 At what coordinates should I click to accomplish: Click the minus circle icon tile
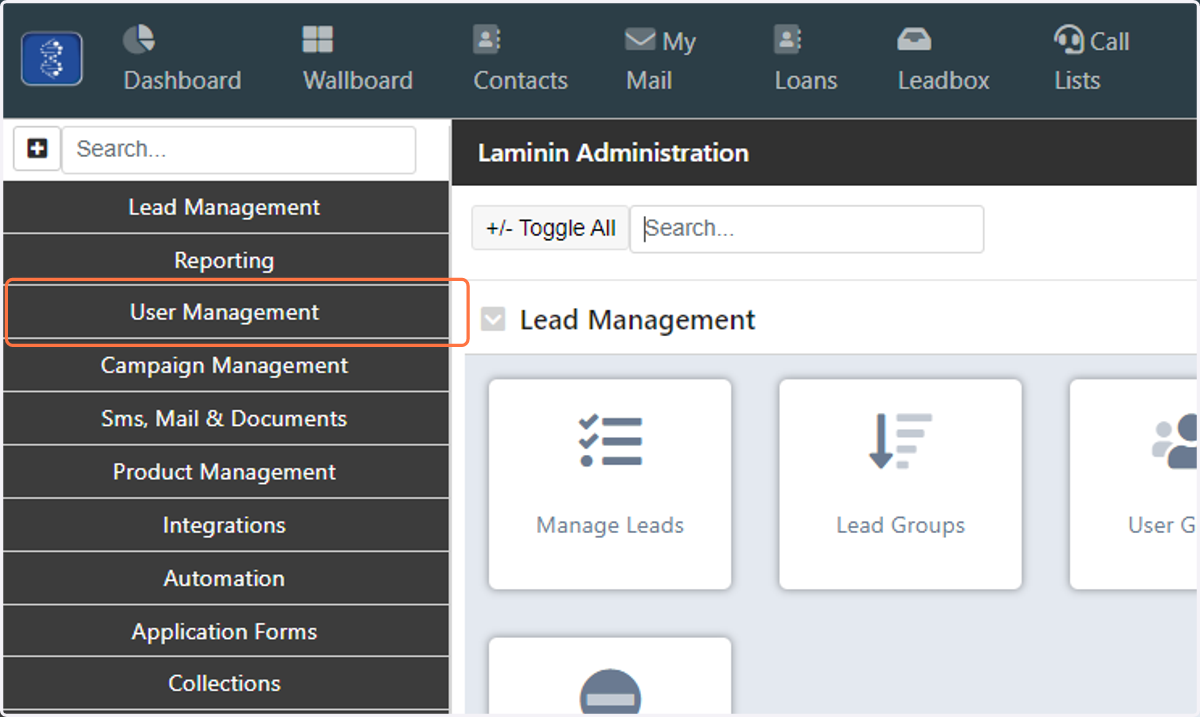[x=610, y=690]
